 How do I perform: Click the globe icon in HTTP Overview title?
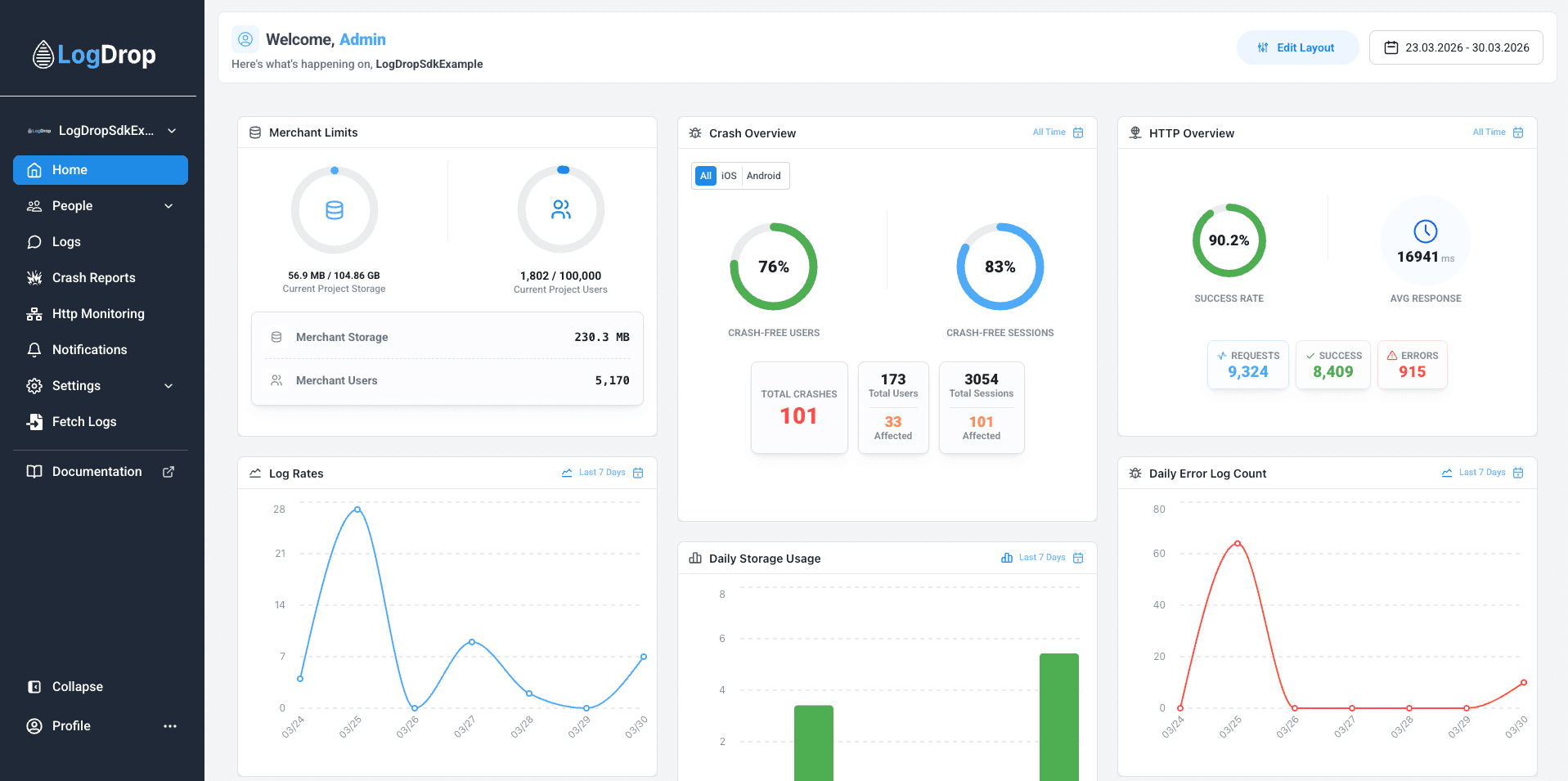coord(1135,132)
